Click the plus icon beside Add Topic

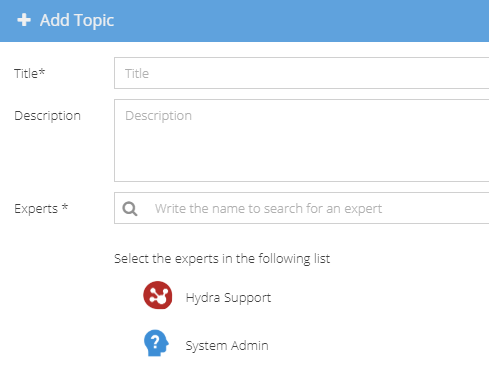click(24, 20)
